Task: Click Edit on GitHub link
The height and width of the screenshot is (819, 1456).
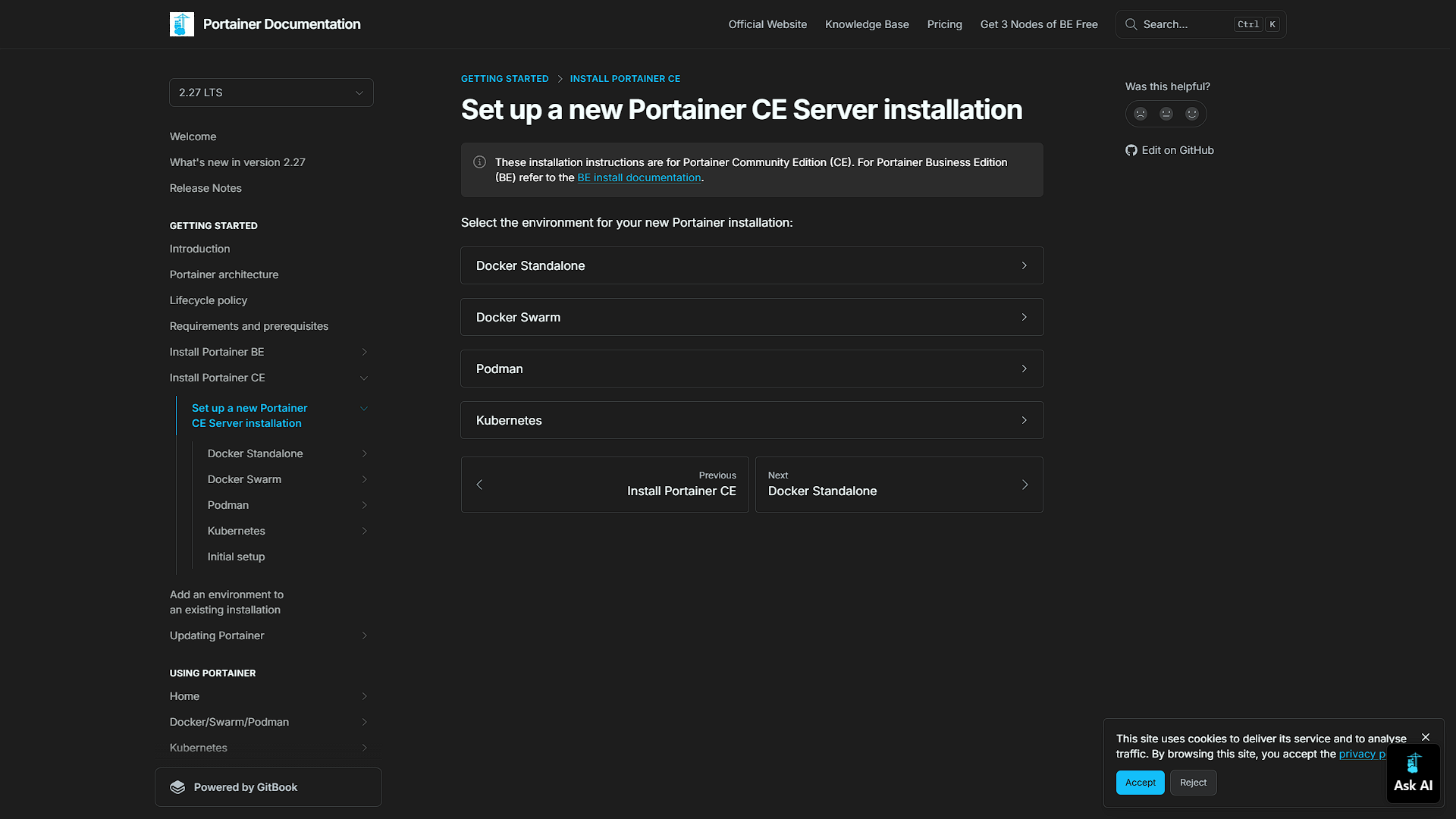Action: (1169, 150)
